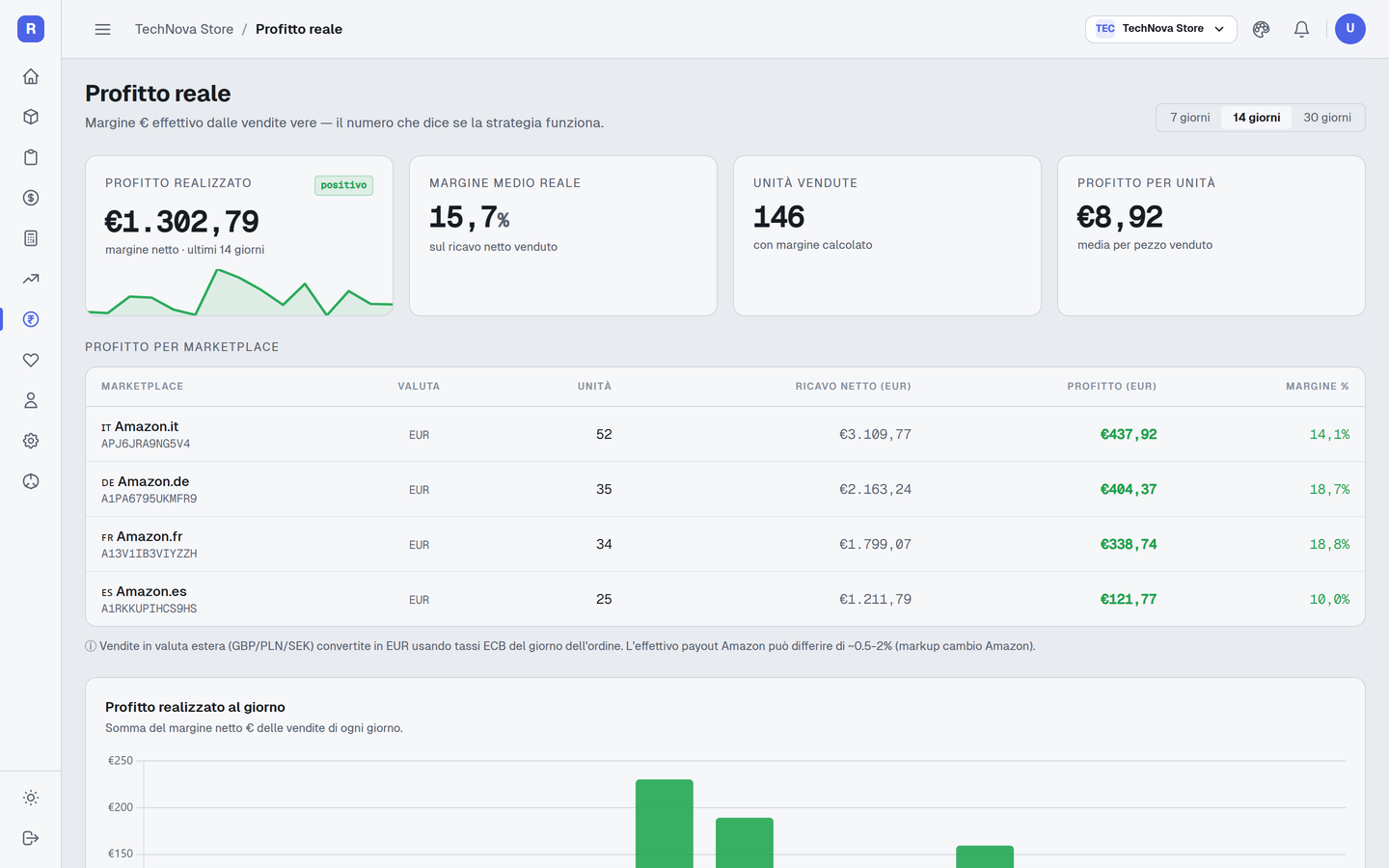
Task: Click the Margine % column header
Action: [x=1318, y=386]
